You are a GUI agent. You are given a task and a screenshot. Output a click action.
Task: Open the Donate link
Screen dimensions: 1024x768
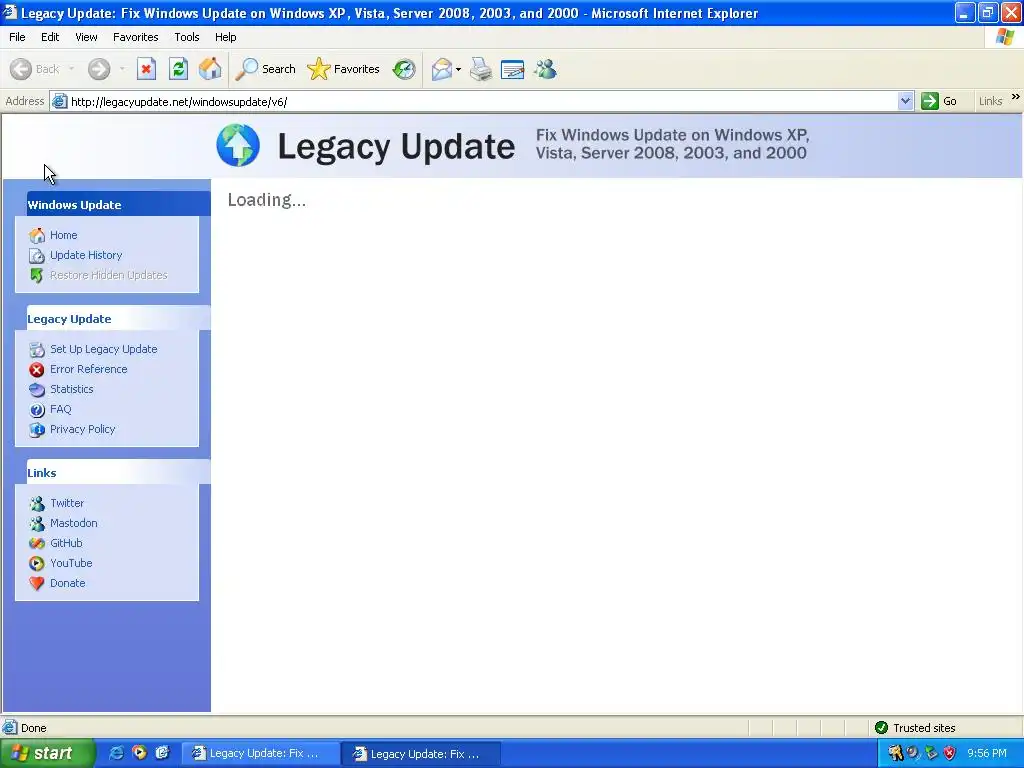(67, 584)
